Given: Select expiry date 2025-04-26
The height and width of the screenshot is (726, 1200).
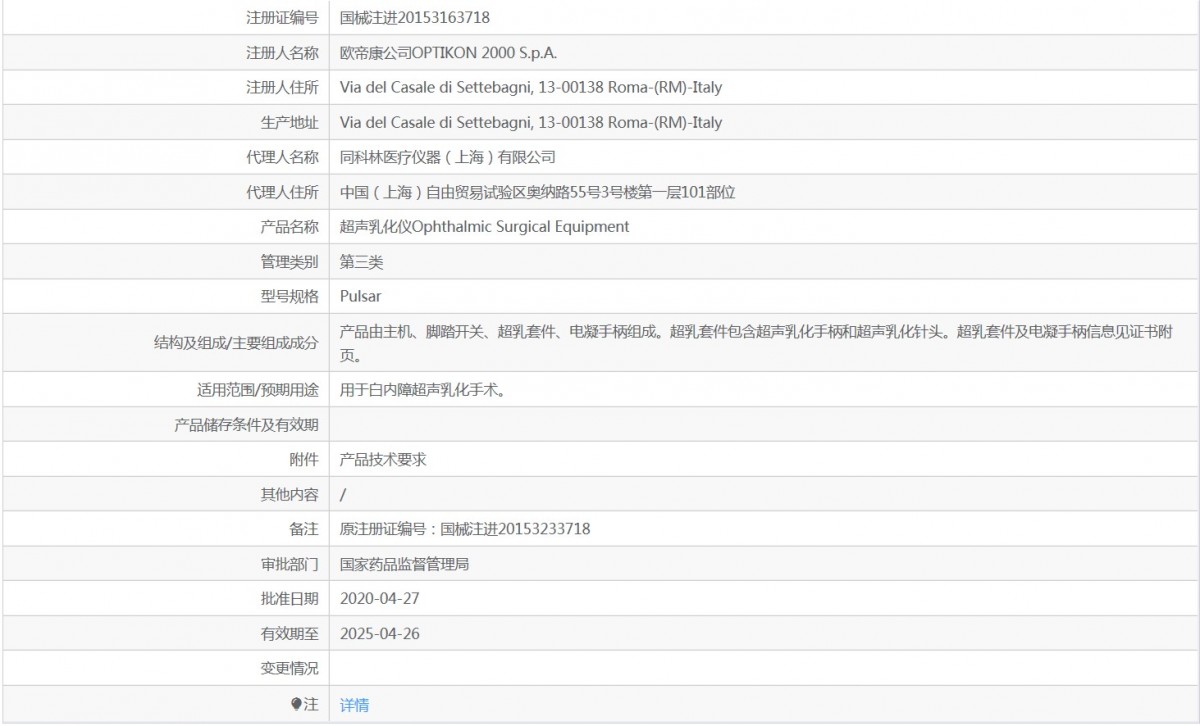Looking at the screenshot, I should coord(379,634).
